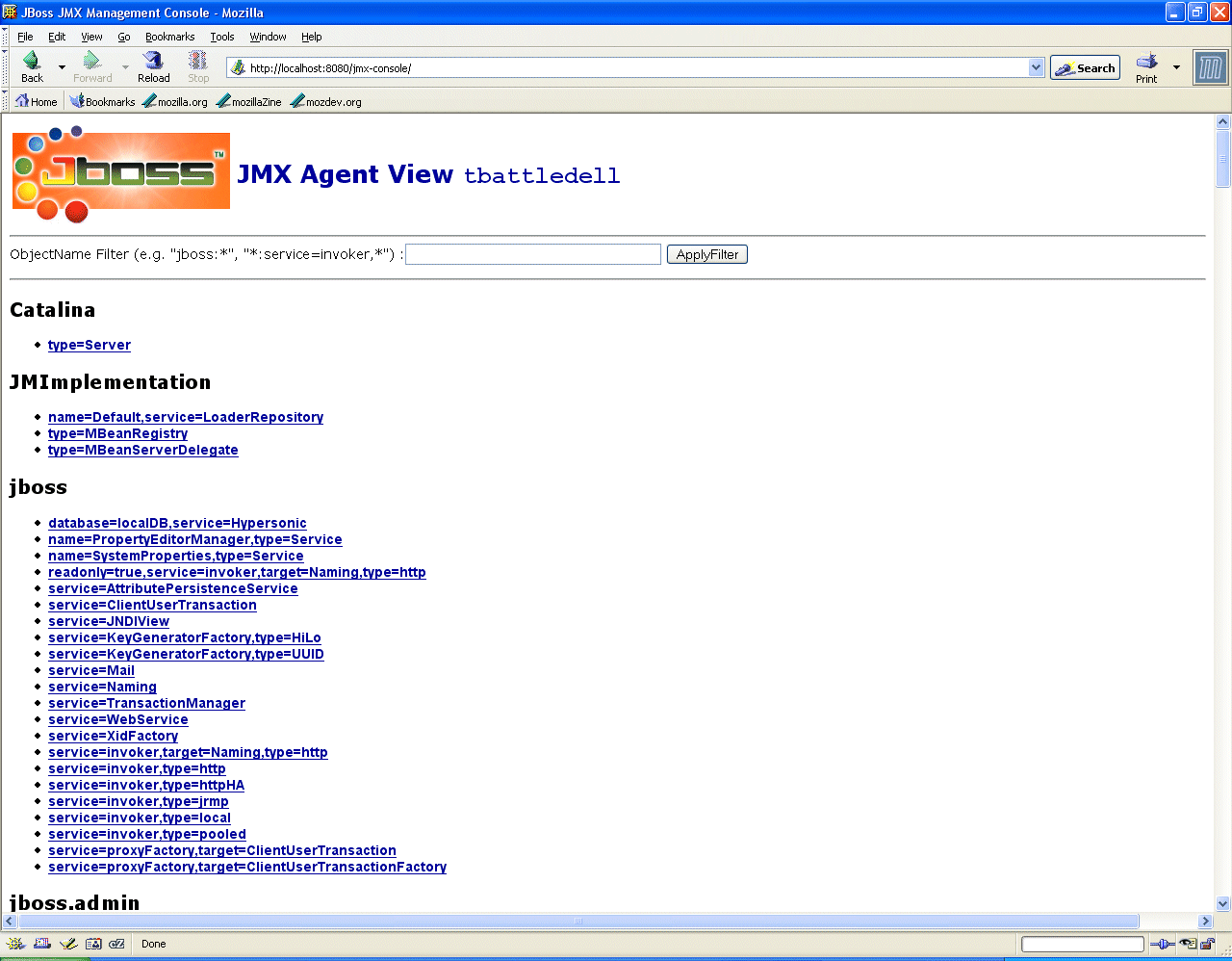The height and width of the screenshot is (961, 1232).
Task: Click the vertical scrollbar down arrow
Action: tap(1223, 904)
